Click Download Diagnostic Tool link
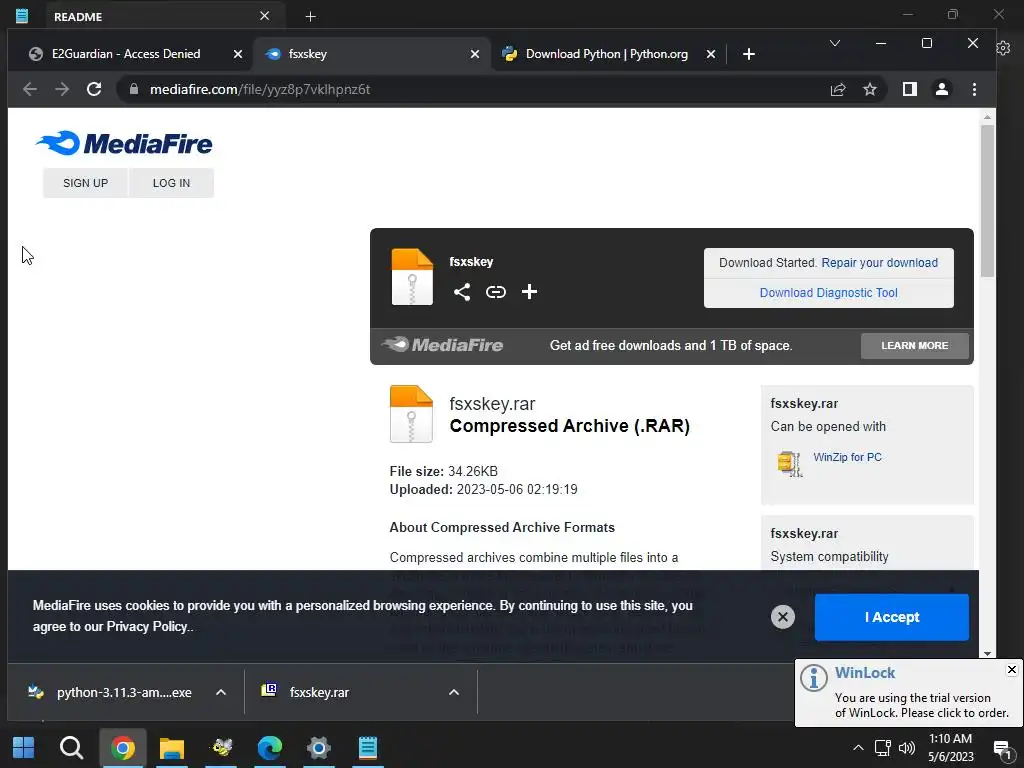The image size is (1024, 768). [x=828, y=293]
